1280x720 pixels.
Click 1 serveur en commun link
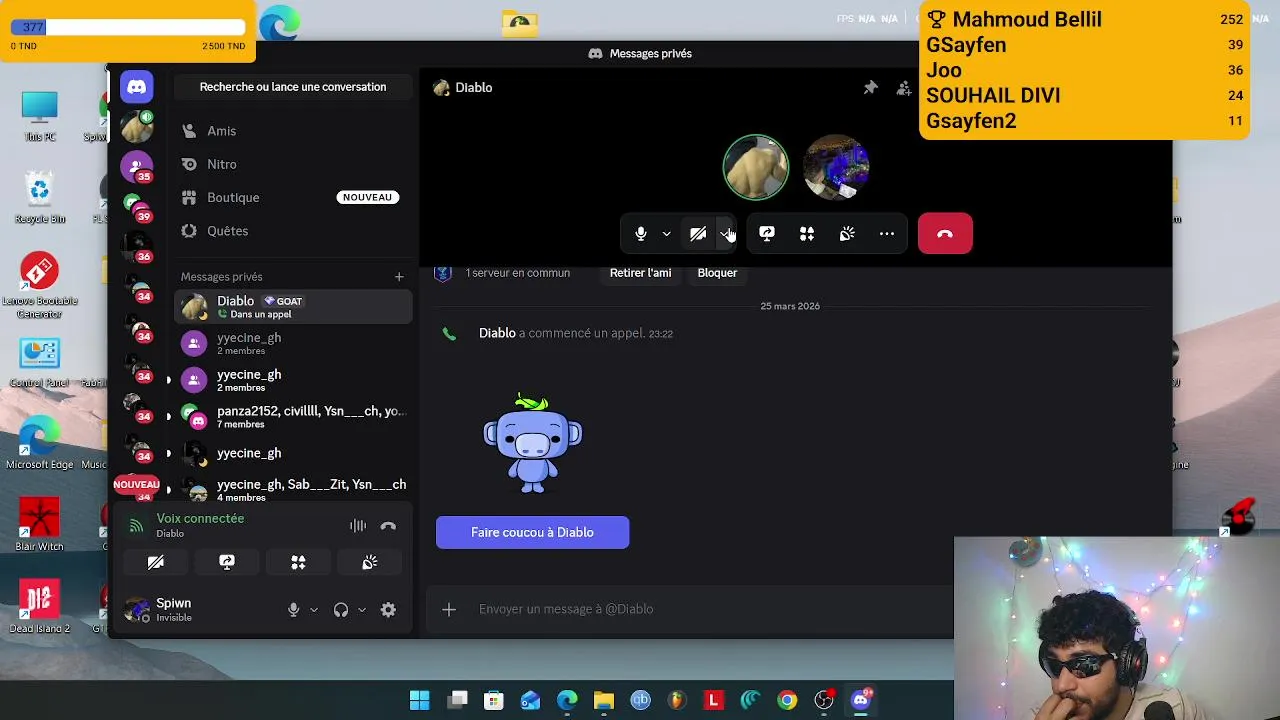coord(517,273)
